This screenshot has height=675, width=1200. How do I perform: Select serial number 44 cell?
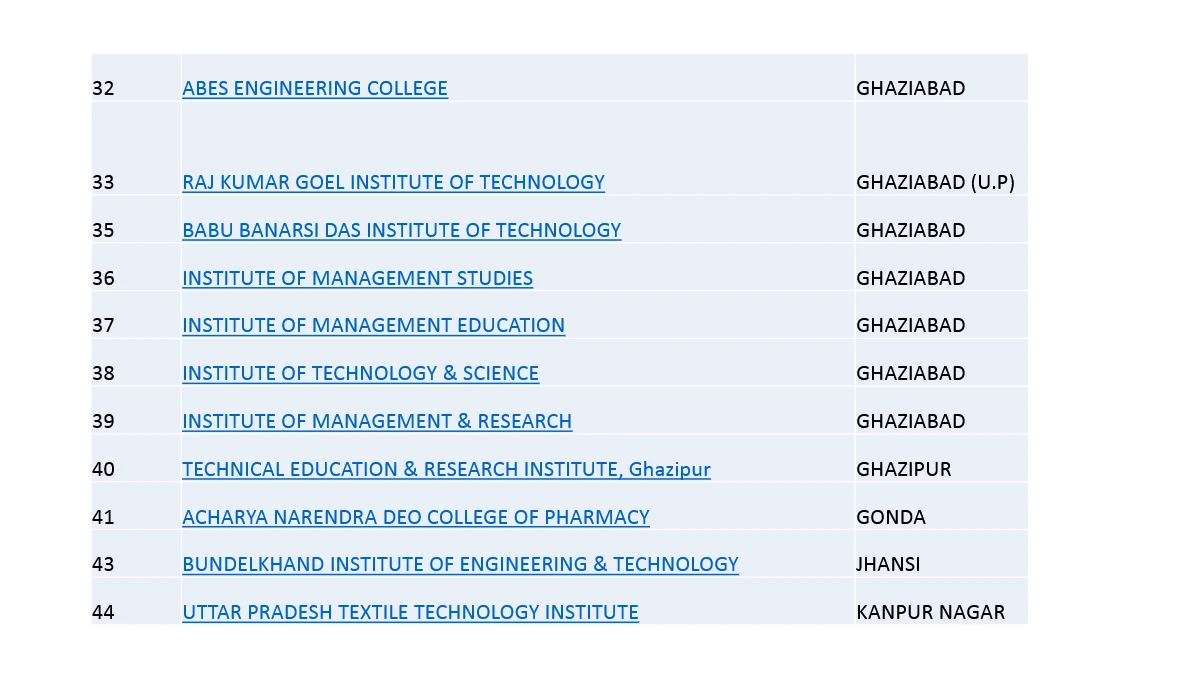click(104, 612)
